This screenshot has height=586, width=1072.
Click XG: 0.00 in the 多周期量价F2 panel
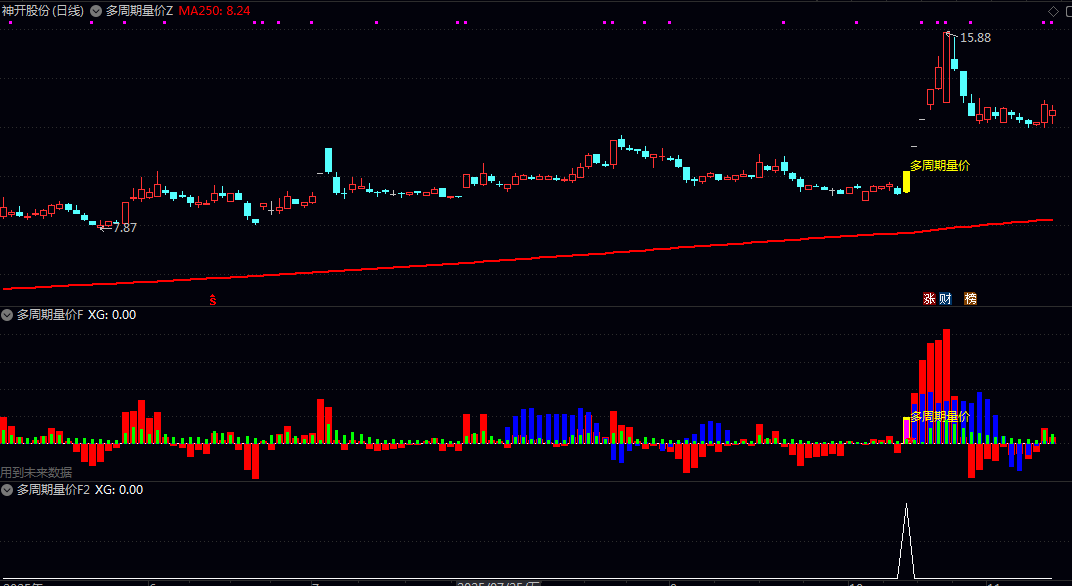(119, 490)
